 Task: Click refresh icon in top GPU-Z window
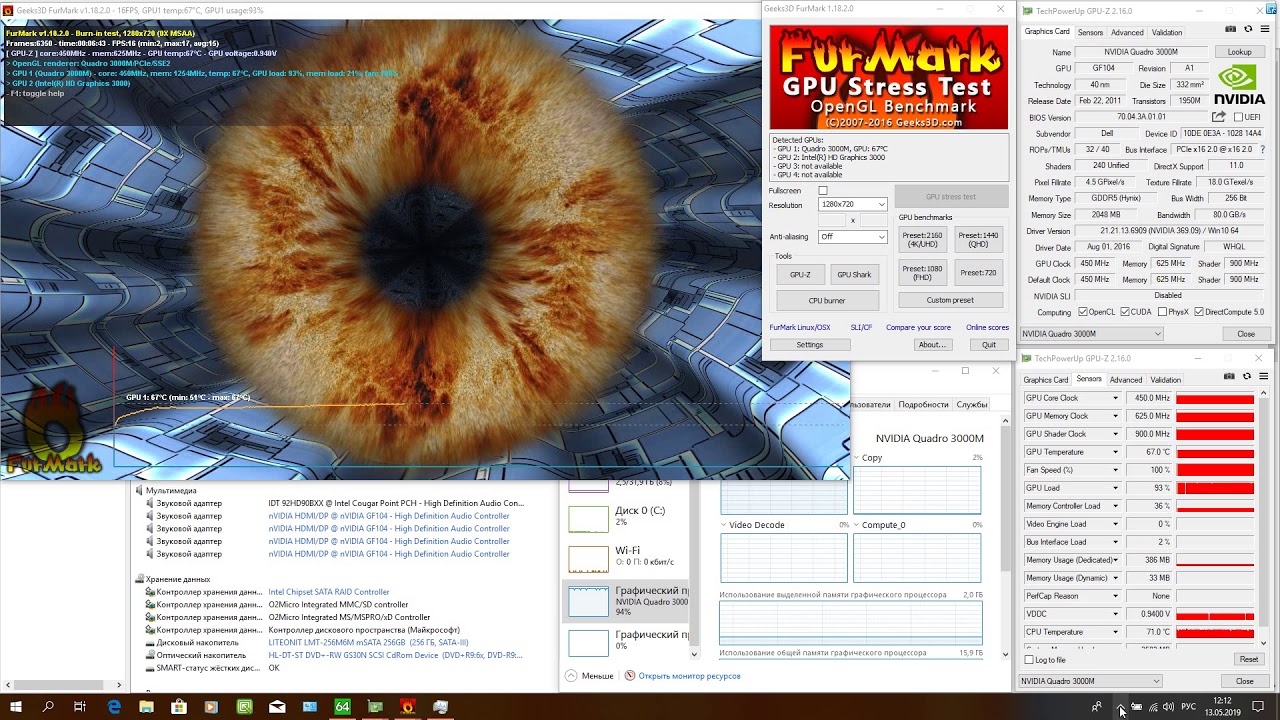click(x=1246, y=30)
